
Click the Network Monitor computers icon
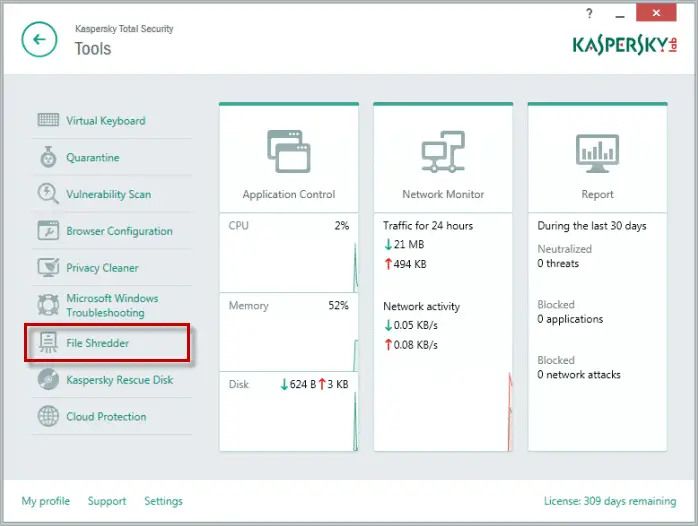tap(443, 151)
